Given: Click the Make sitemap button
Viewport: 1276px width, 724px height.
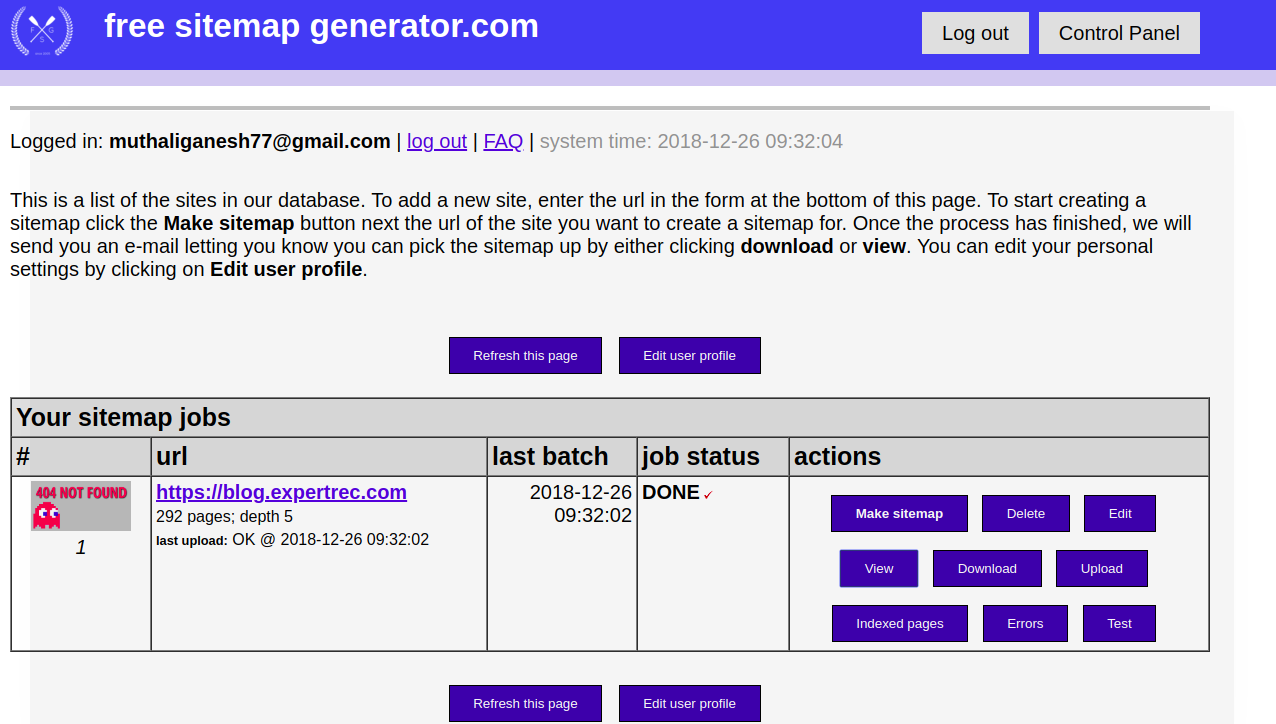Looking at the screenshot, I should tap(898, 513).
